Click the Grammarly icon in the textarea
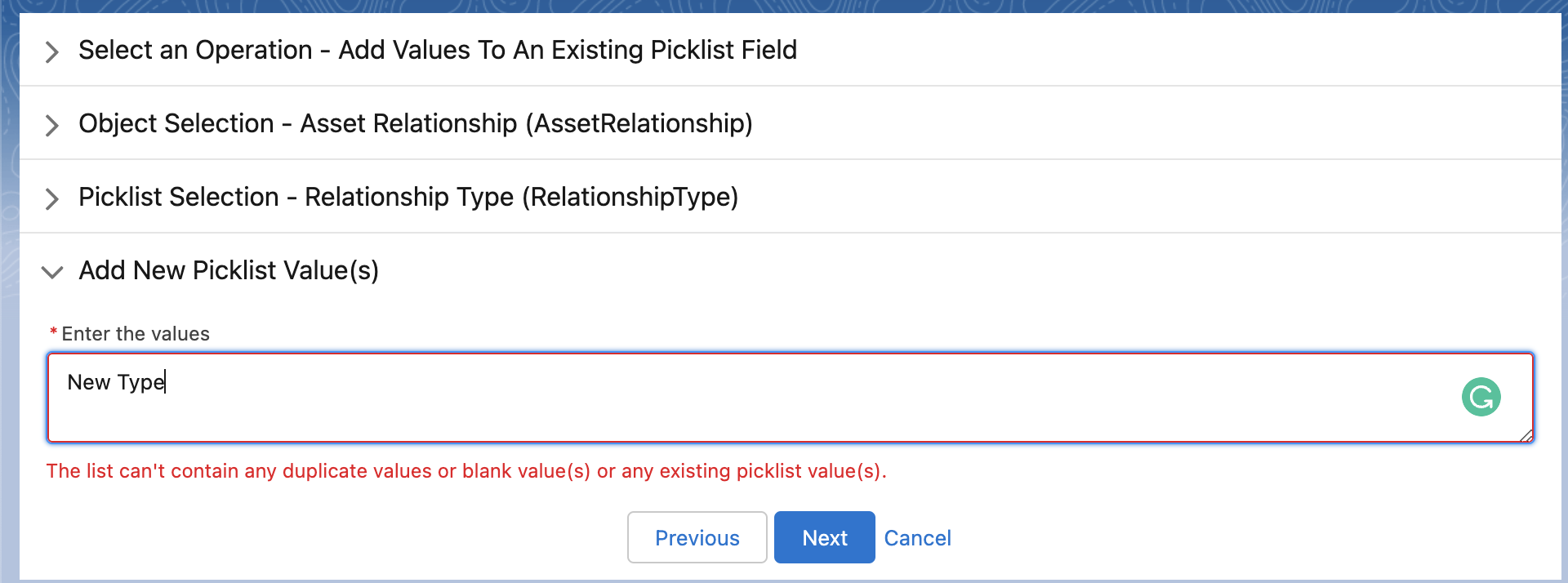 click(1481, 398)
